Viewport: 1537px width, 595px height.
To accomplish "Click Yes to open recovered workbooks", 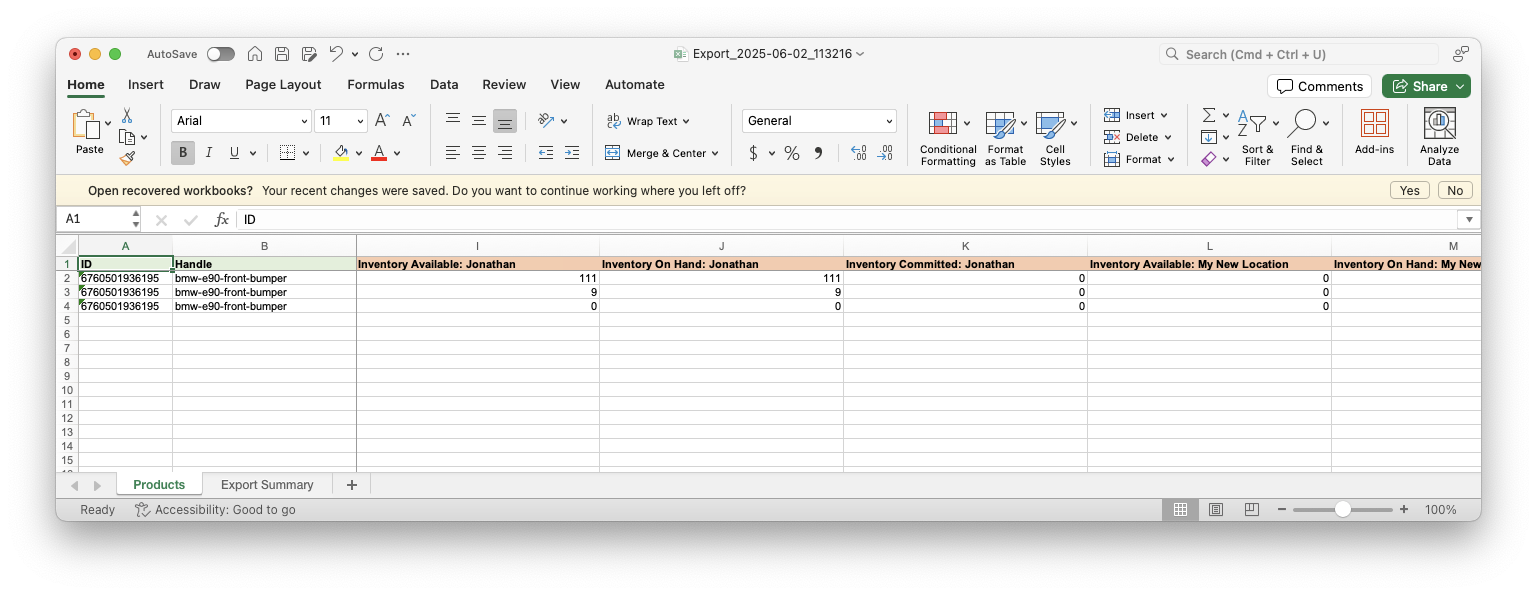I will click(x=1409, y=191).
